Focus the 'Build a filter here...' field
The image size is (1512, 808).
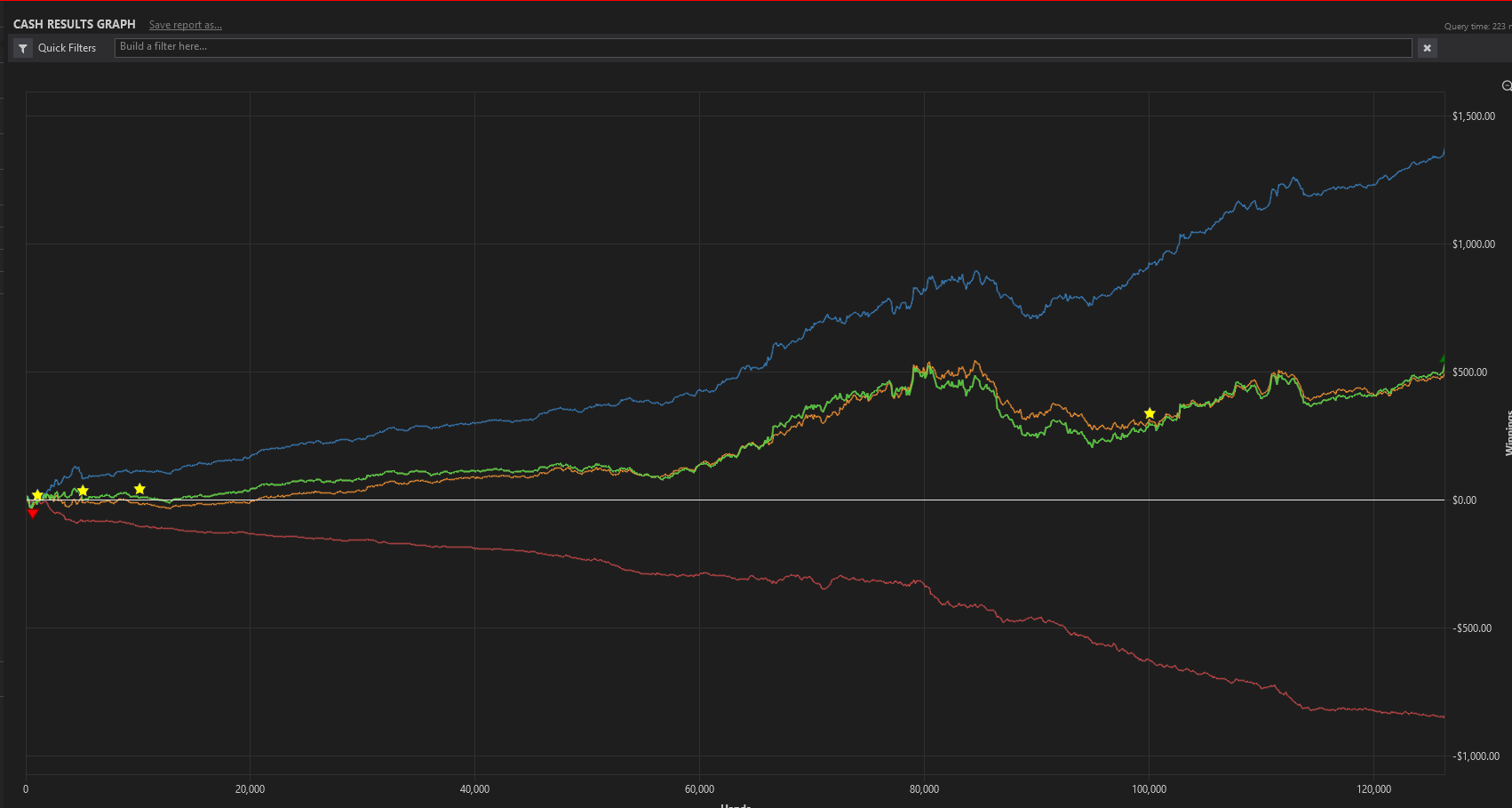763,48
